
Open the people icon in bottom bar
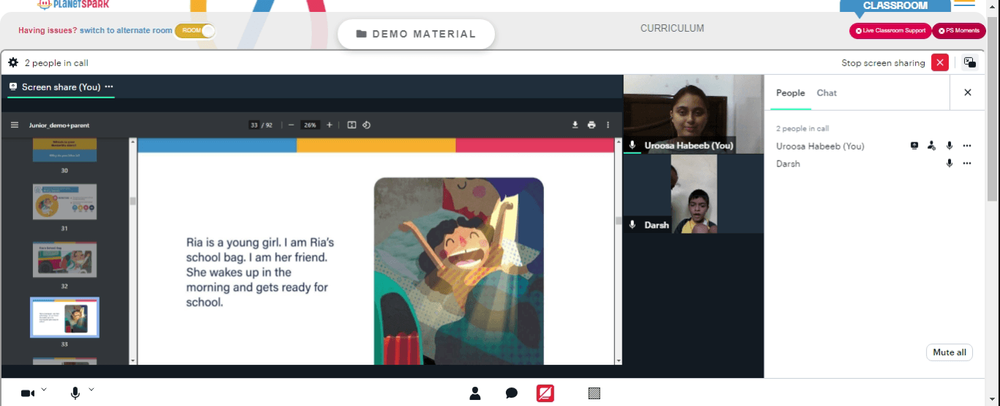tap(475, 393)
